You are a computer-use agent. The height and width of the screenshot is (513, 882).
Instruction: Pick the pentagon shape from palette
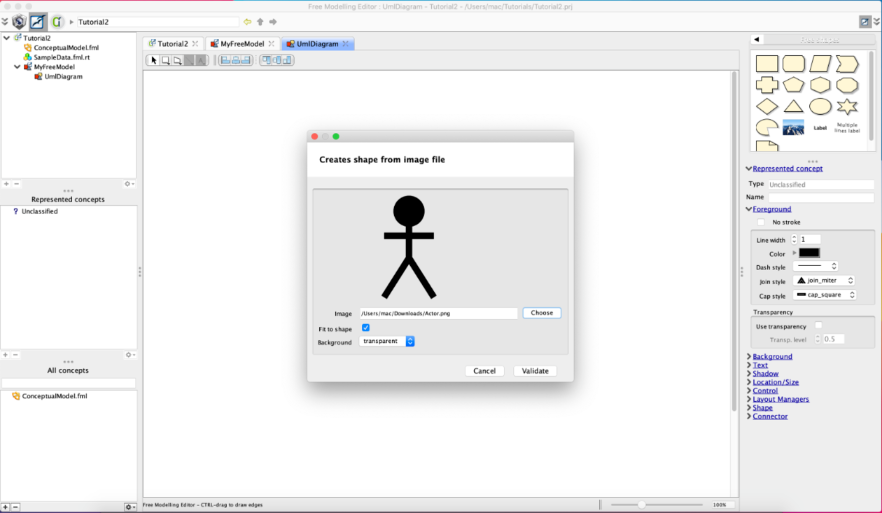point(793,85)
